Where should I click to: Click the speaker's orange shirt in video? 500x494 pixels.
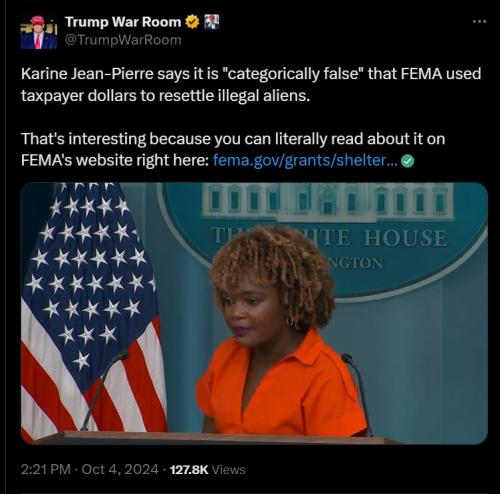283,387
